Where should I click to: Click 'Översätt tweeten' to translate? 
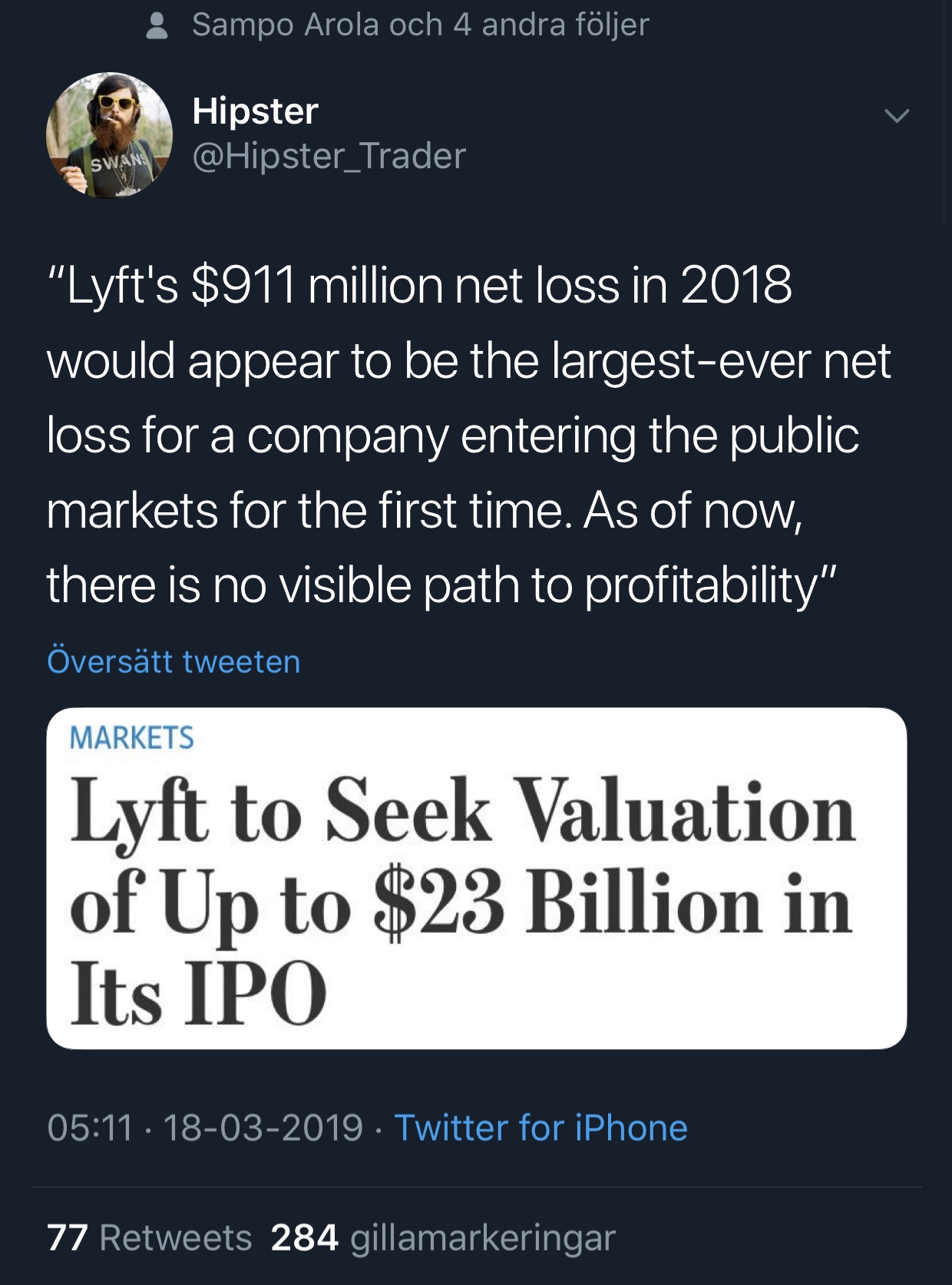tap(174, 661)
